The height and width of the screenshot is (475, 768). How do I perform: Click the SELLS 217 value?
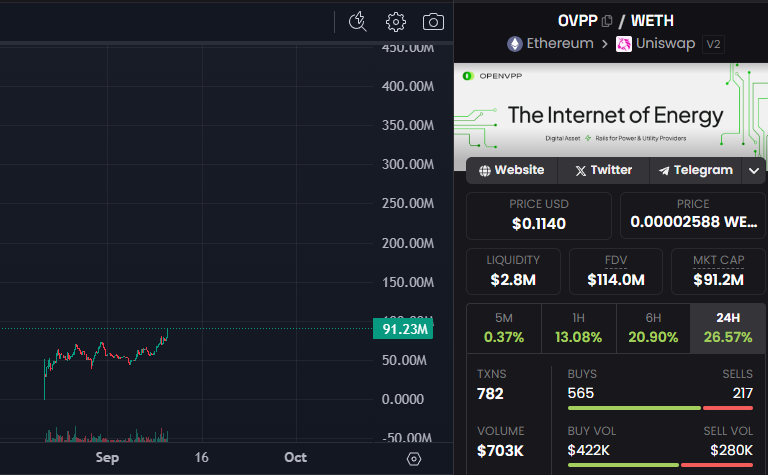coord(743,393)
